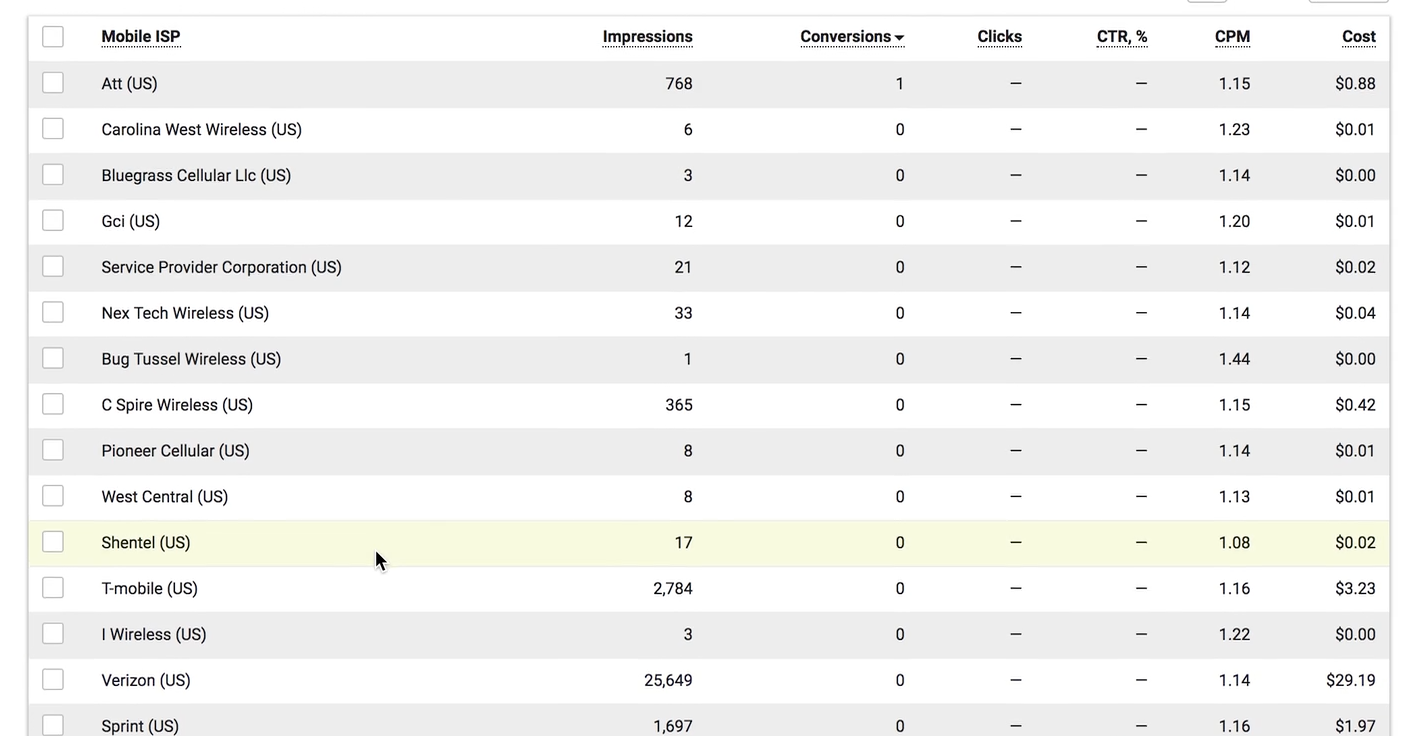Viewport: 1418px width, 736px height.
Task: Click the Conversions column header
Action: coord(845,37)
